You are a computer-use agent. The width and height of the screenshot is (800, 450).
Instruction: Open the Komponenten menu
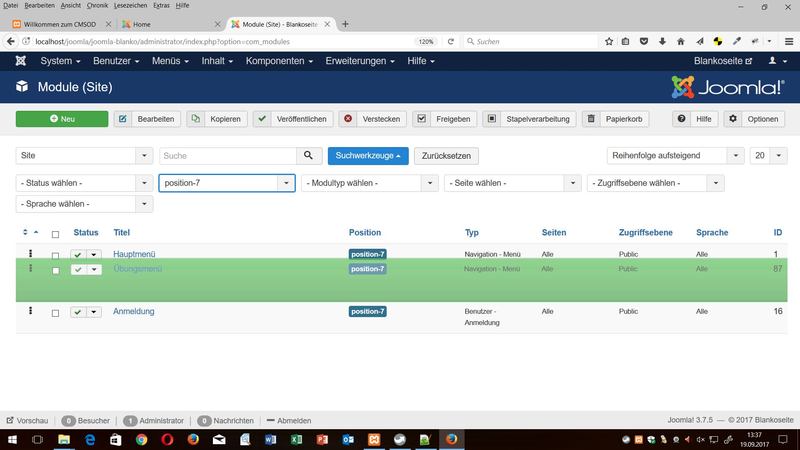coord(279,61)
